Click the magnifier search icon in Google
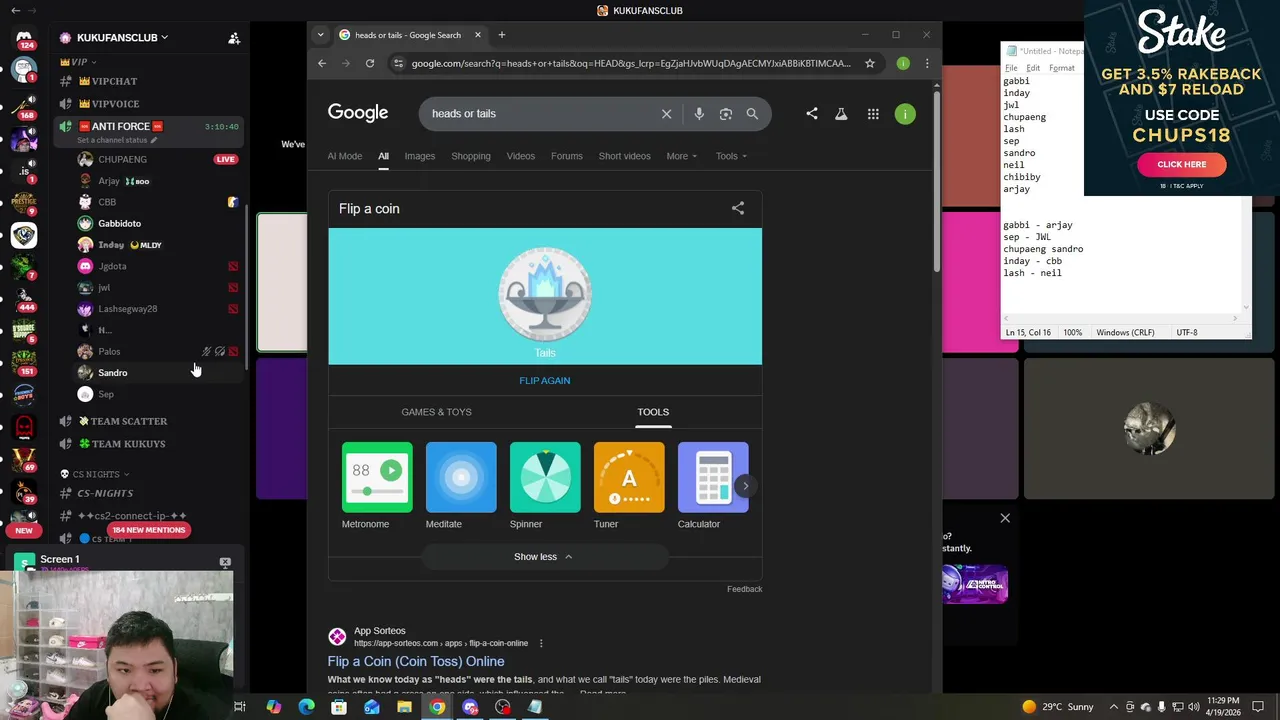This screenshot has height=720, width=1280. 752,114
